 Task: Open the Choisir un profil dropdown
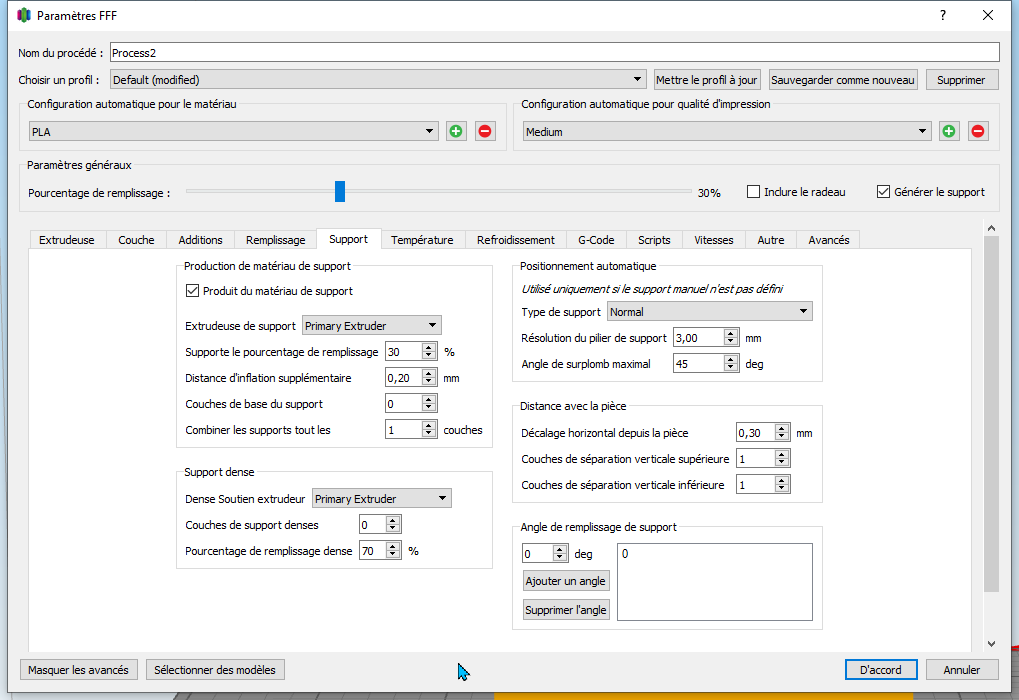click(x=378, y=80)
